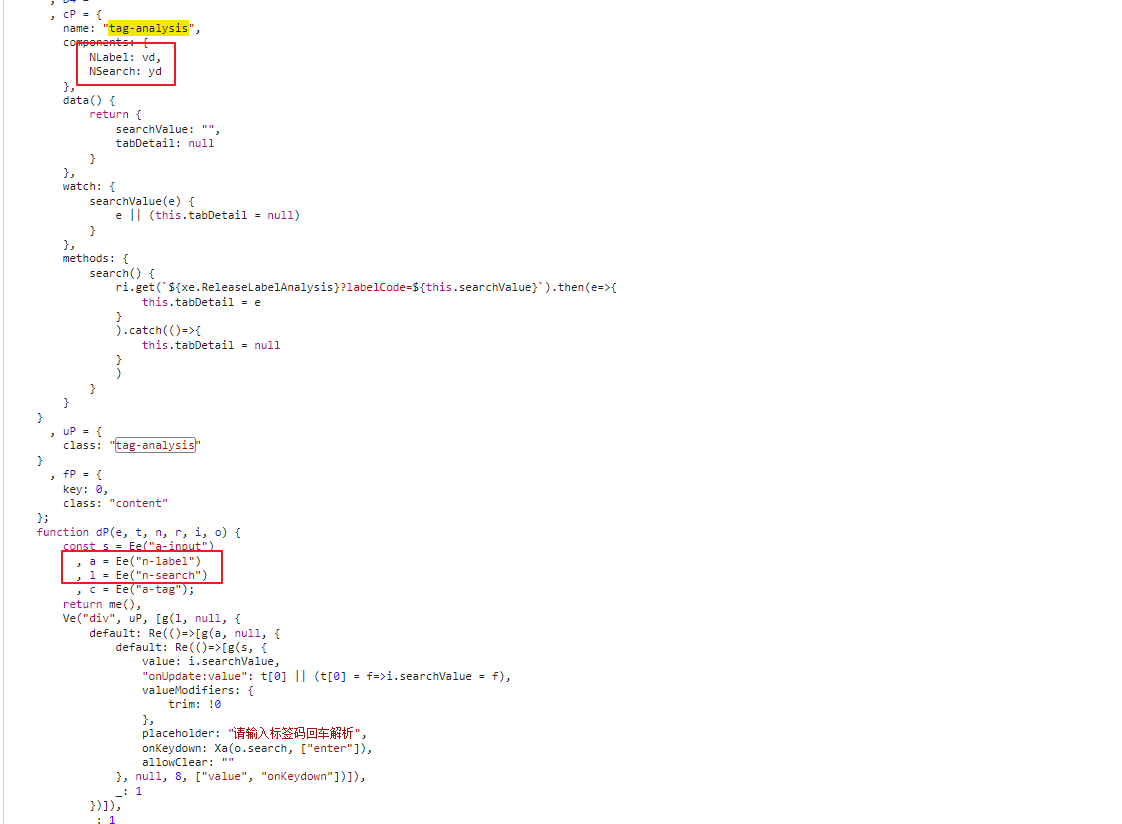Click the search() method definition
Image resolution: width=1122 pixels, height=824 pixels.
113,272
